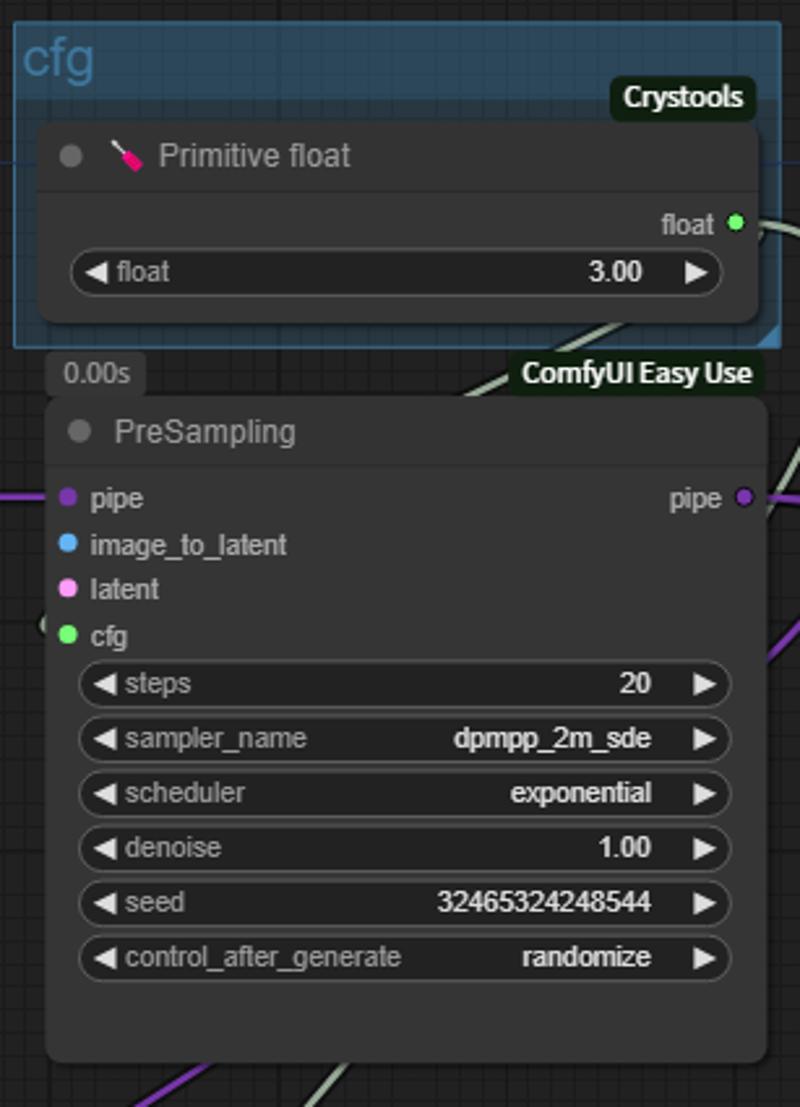This screenshot has width=800, height=1107.
Task: Click the blue image_to_latent input port
Action: point(68,544)
